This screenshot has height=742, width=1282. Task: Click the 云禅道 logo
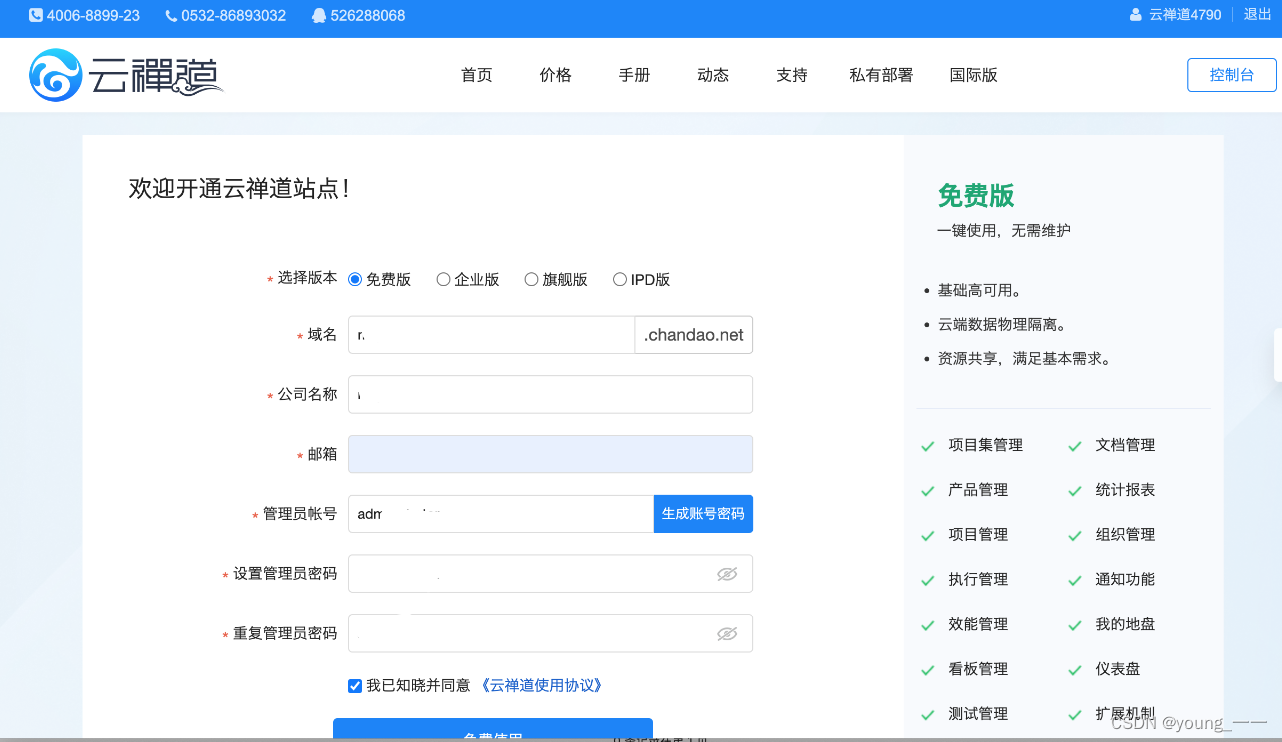126,75
